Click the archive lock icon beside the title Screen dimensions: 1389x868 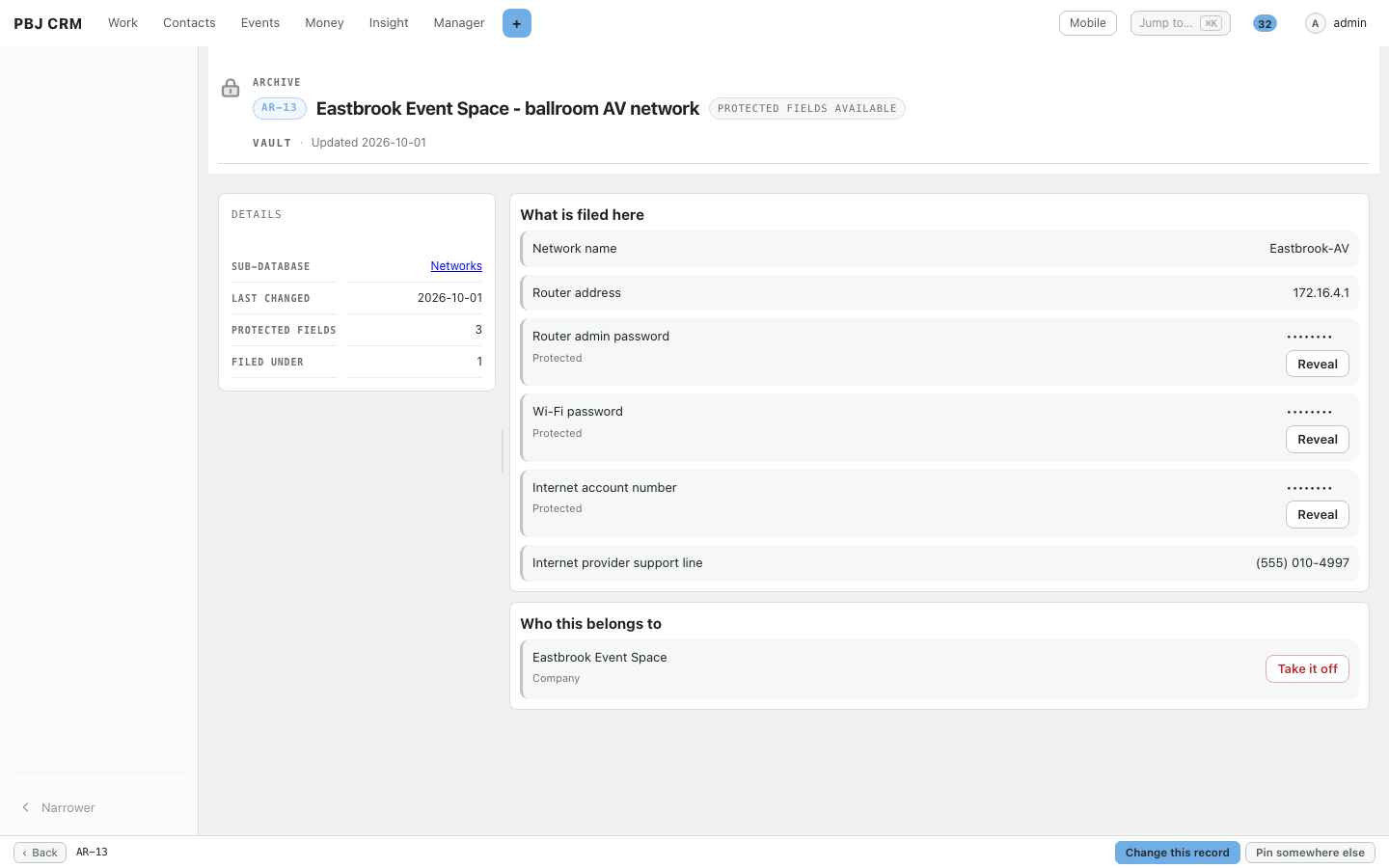[231, 89]
